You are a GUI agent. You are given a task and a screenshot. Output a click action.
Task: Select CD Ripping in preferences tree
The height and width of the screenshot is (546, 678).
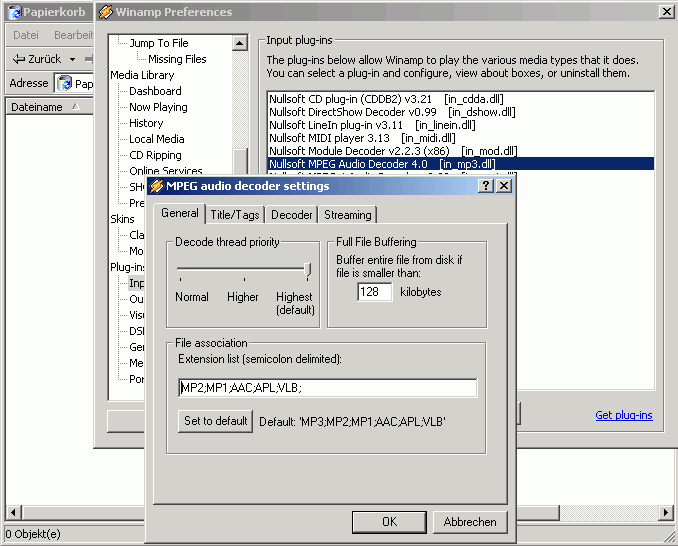click(155, 155)
